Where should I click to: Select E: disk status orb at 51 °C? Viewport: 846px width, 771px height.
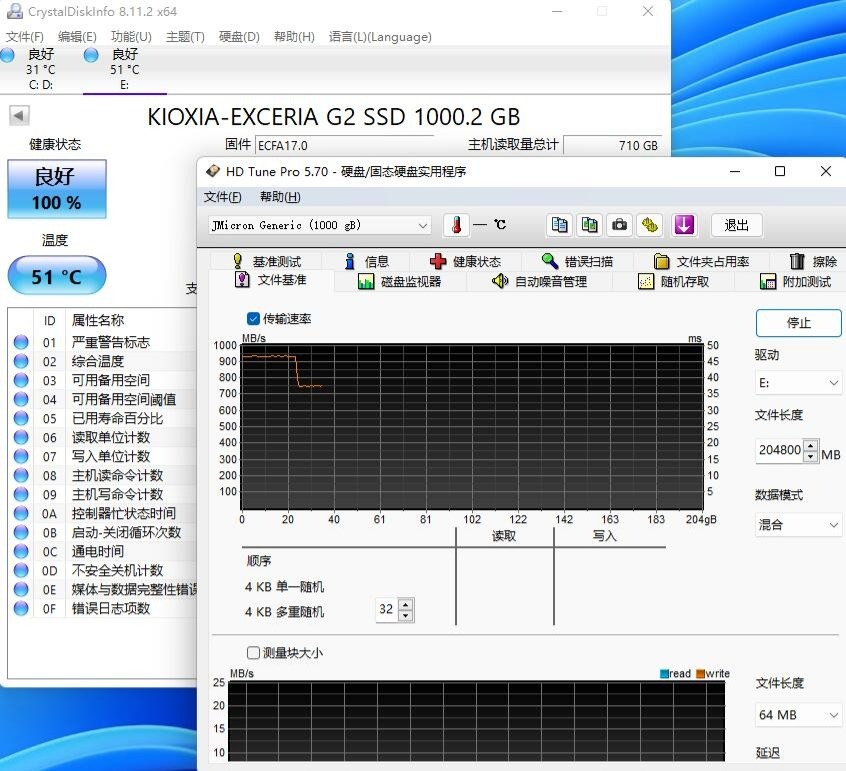click(91, 55)
